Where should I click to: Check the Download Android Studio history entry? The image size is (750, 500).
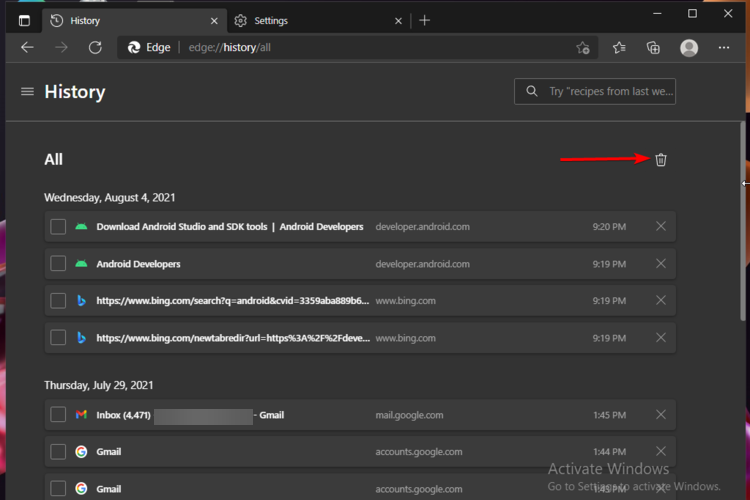point(58,227)
